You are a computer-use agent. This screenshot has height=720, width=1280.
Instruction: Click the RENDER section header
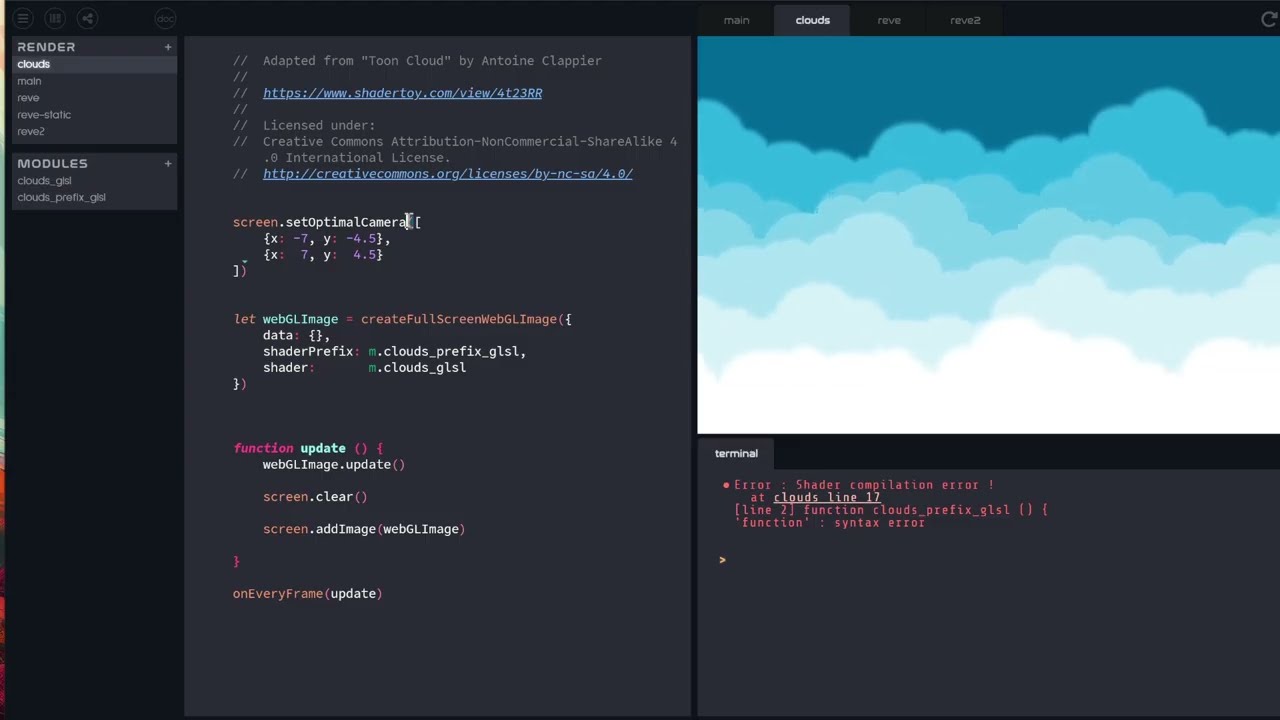pyautogui.click(x=46, y=47)
